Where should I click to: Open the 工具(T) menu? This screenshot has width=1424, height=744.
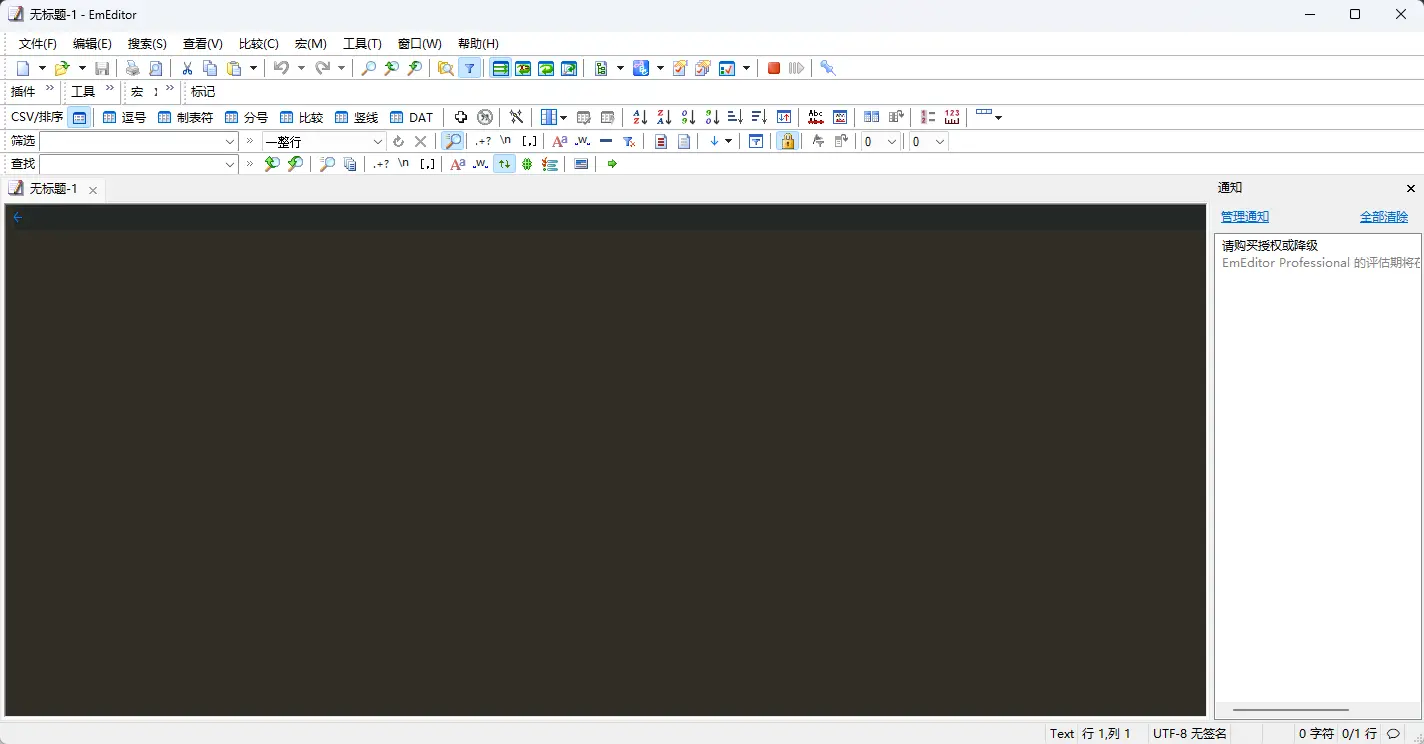pos(362,44)
